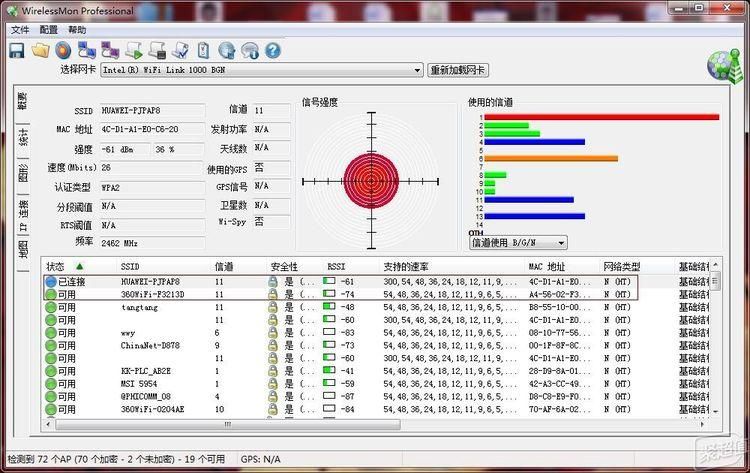The image size is (750, 473).
Task: Click the orange channel 6 usage bar
Action: pyautogui.click(x=551, y=158)
